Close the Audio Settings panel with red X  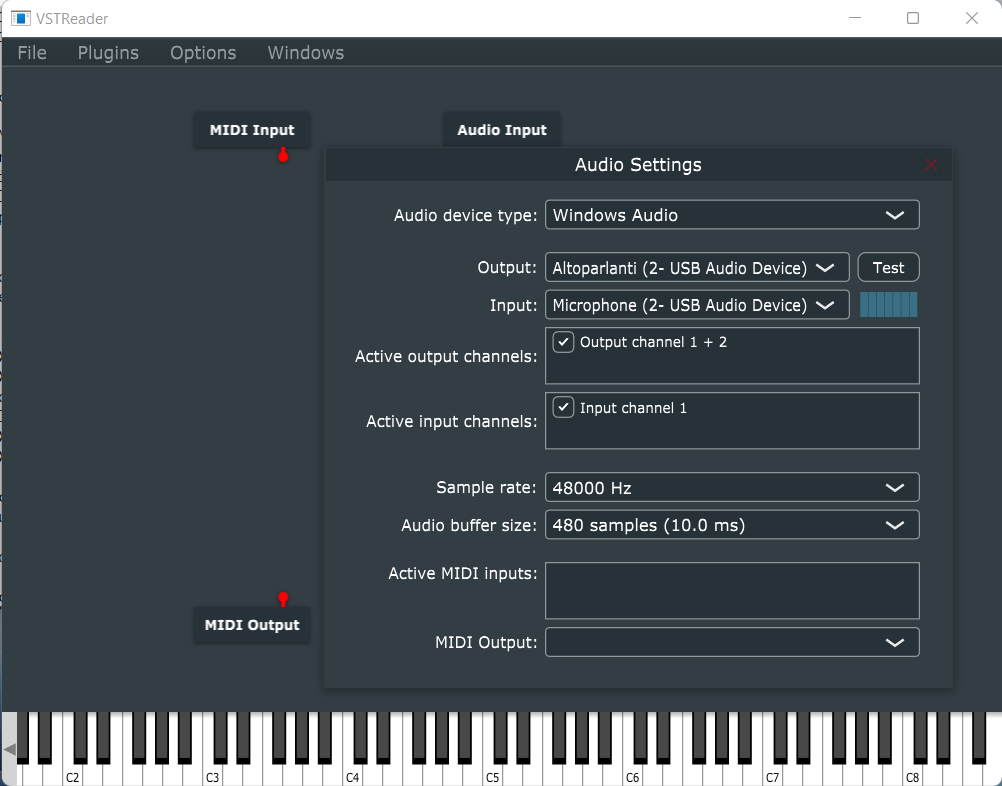[931, 165]
